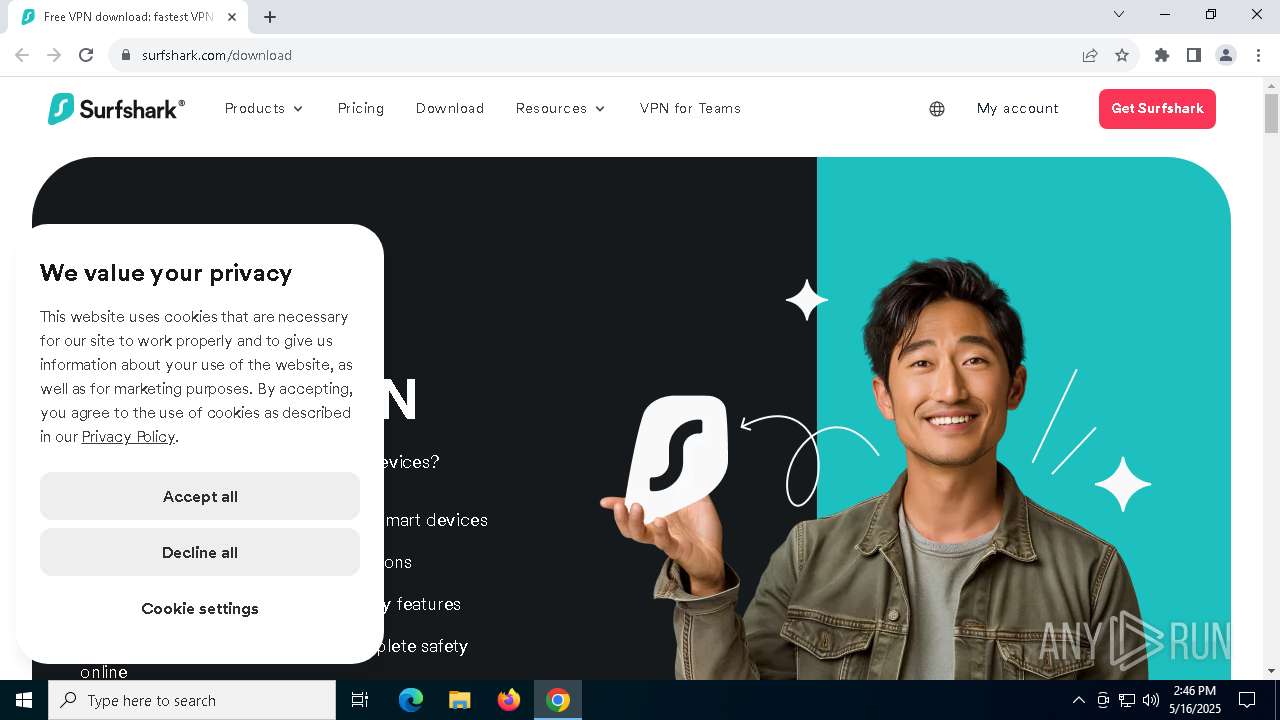The height and width of the screenshot is (720, 1280).
Task: Click the page vertical scrollbar thumb
Action: pyautogui.click(x=1271, y=113)
